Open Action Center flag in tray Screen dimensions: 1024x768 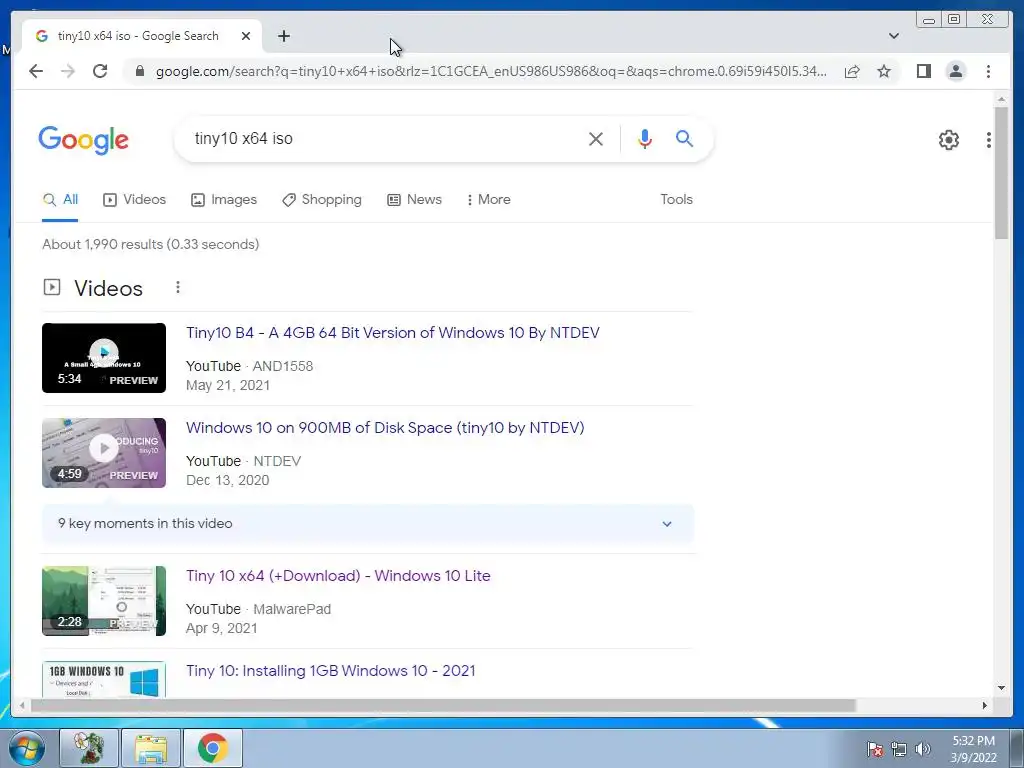(x=874, y=749)
